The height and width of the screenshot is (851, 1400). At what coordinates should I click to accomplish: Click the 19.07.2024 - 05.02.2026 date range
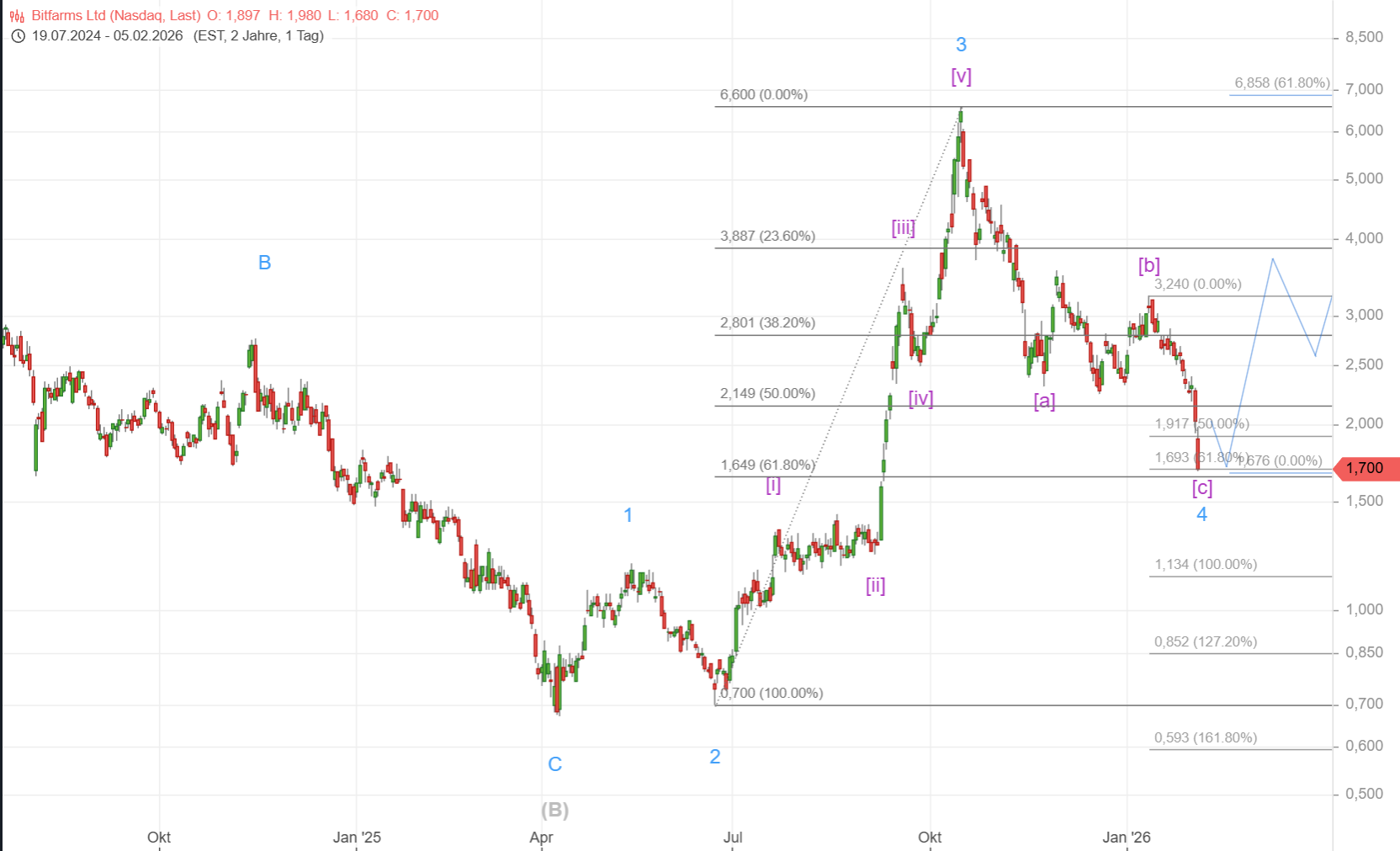tap(107, 36)
